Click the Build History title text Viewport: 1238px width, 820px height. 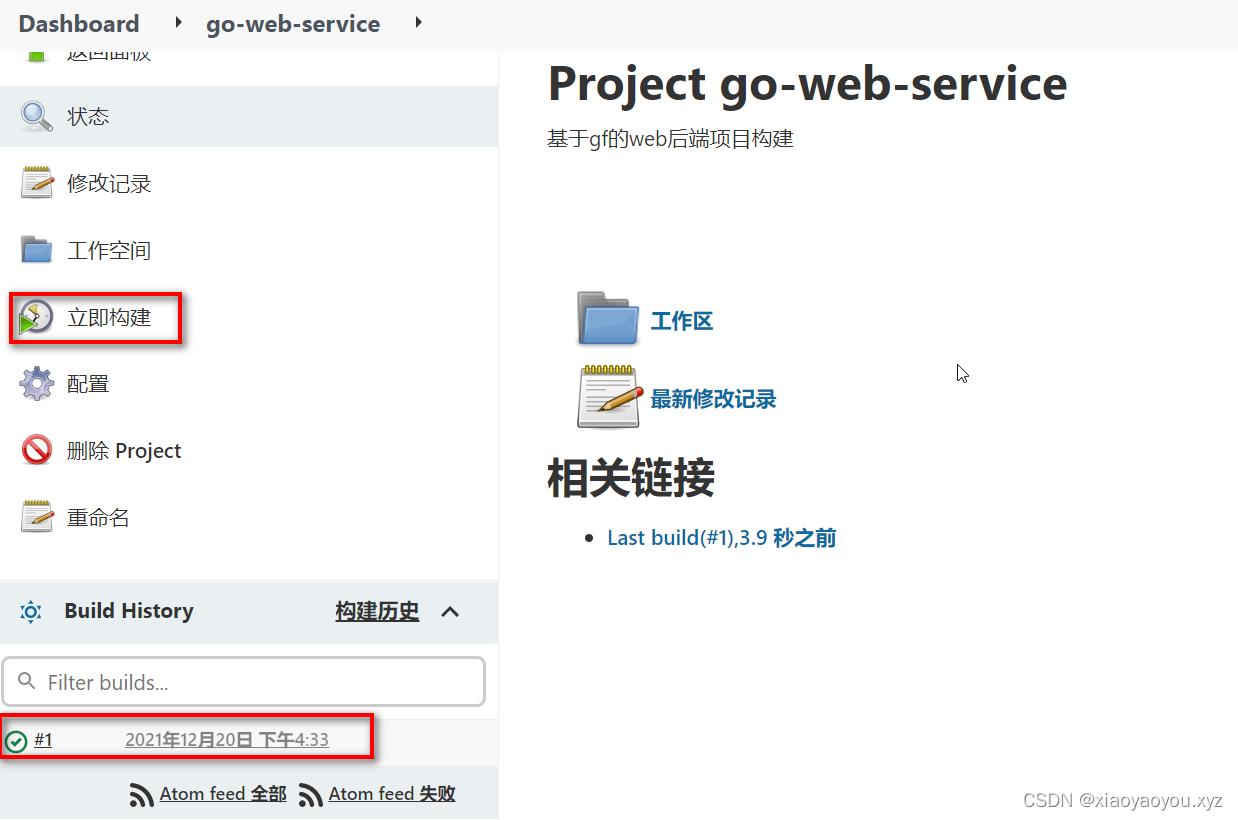[x=129, y=611]
